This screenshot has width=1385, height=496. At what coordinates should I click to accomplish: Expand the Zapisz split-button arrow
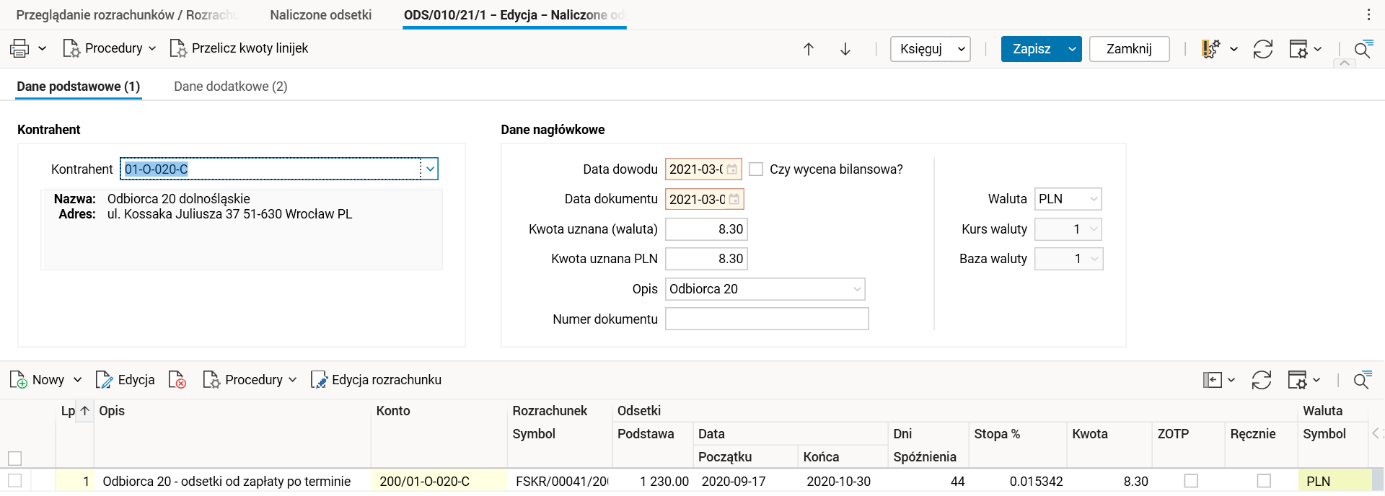coord(1073,49)
